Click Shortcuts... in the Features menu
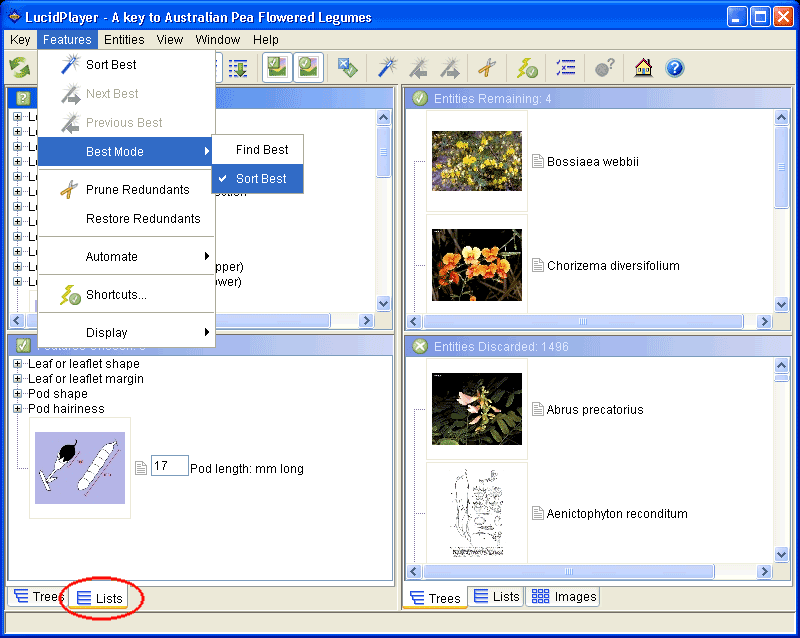 (116, 295)
